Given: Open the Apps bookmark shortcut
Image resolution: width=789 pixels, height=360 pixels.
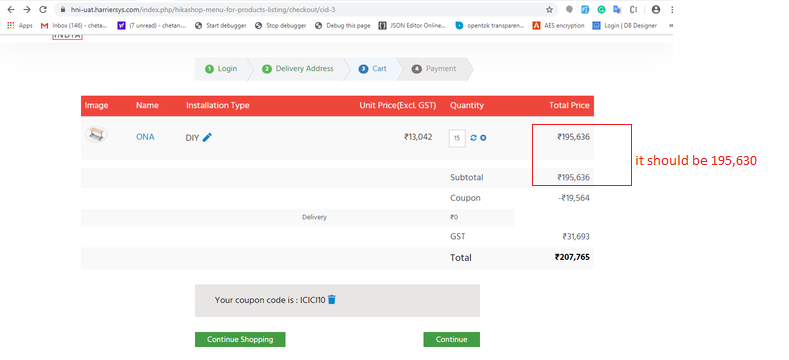Looking at the screenshot, I should click(x=20, y=25).
